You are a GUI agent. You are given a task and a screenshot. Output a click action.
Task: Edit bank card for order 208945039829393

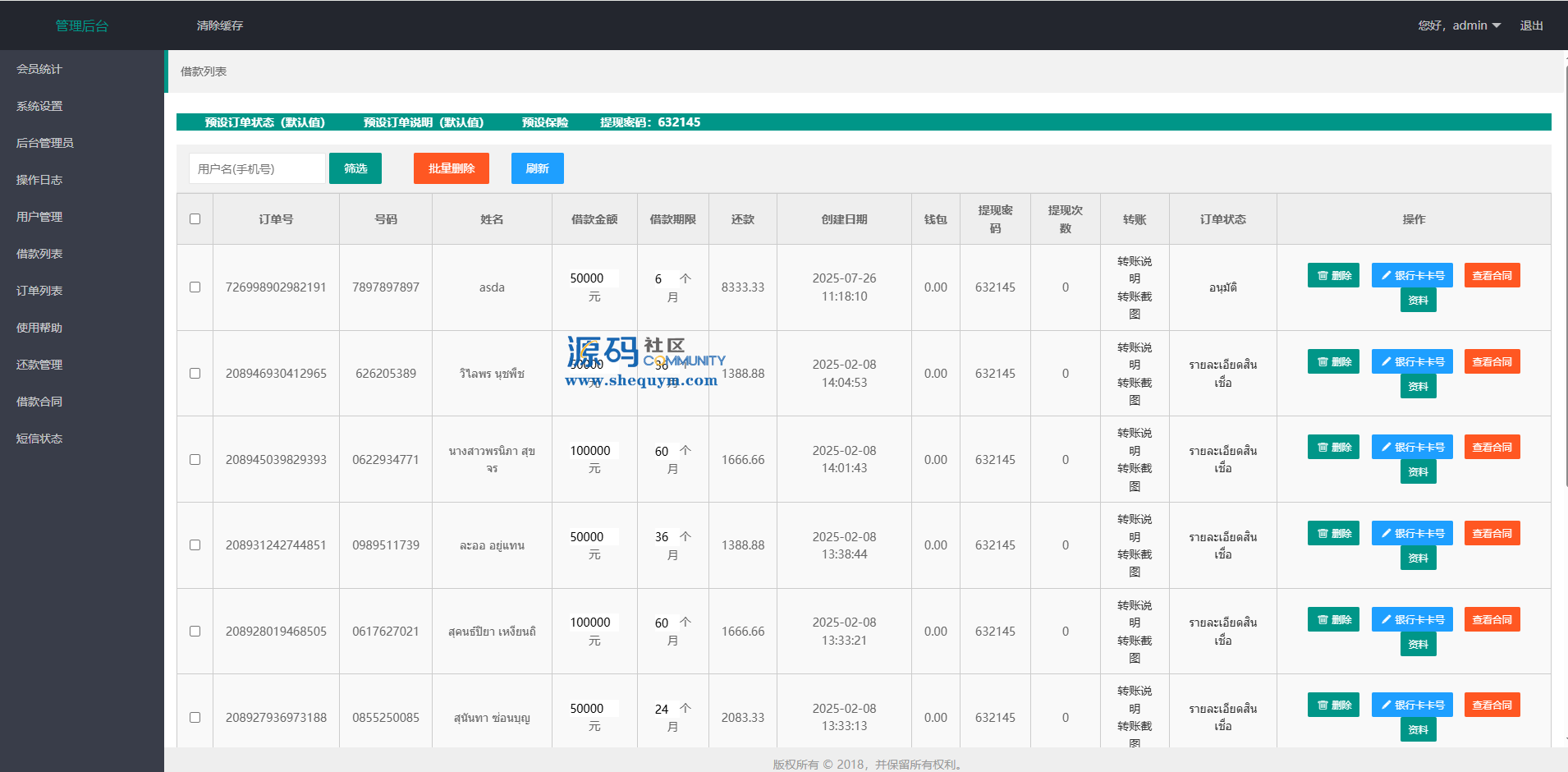1412,447
